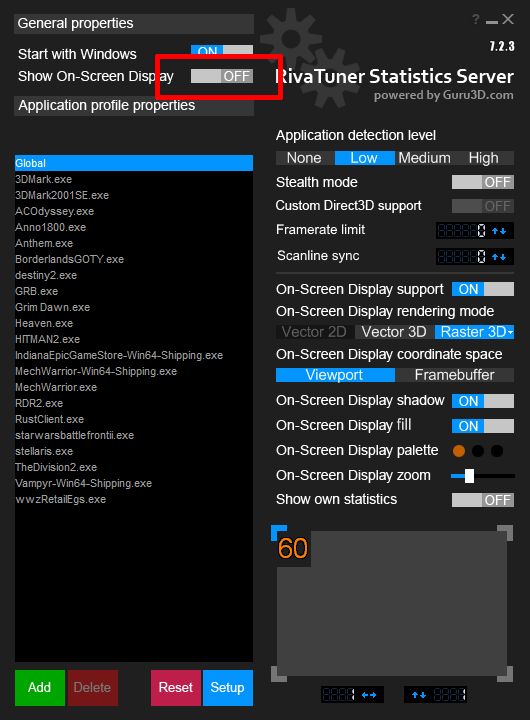Toggle Show On-Screen Display switch

pos(222,76)
